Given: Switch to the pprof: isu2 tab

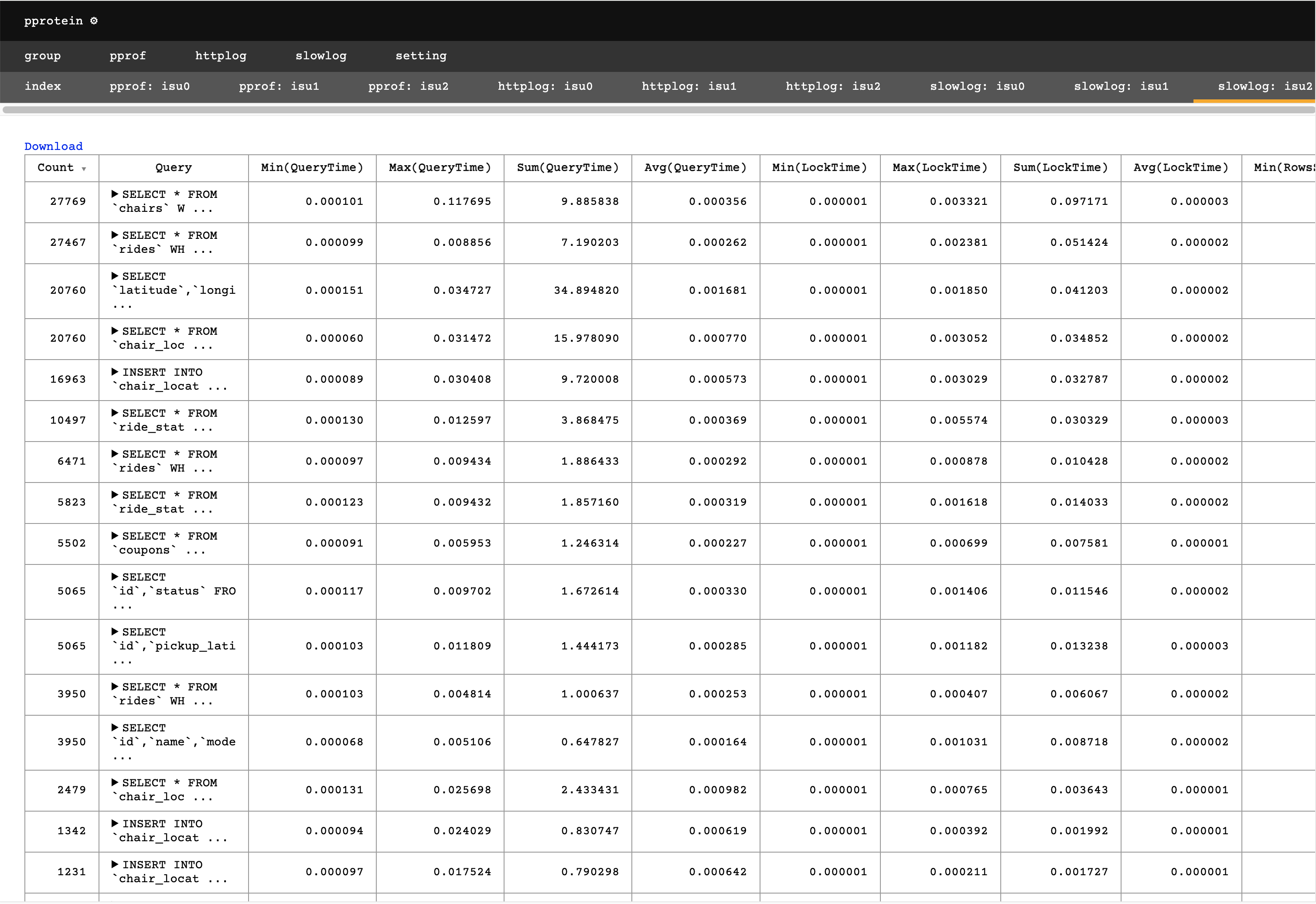Looking at the screenshot, I should (x=409, y=86).
